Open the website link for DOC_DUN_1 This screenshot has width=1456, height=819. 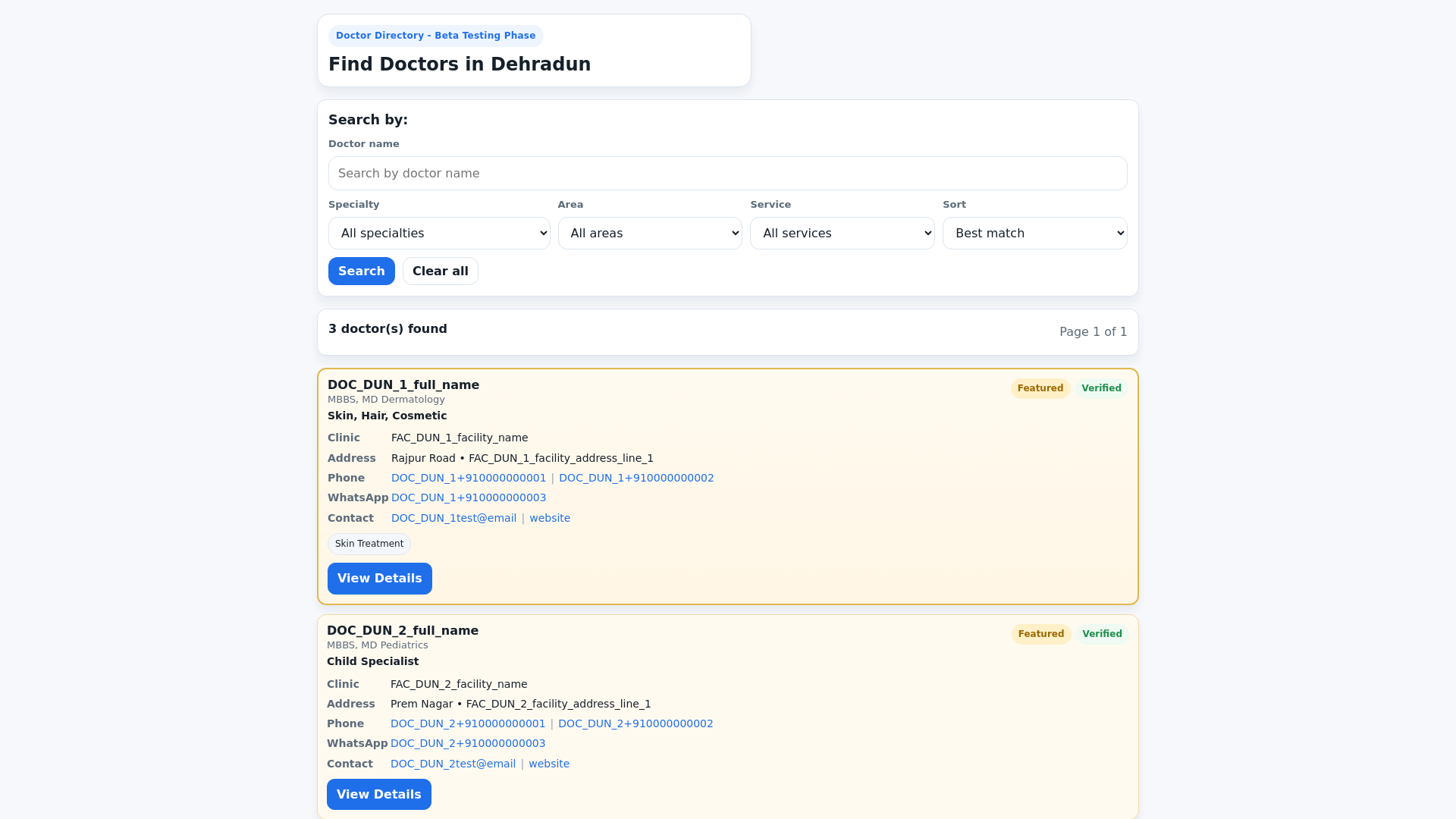pos(549,519)
